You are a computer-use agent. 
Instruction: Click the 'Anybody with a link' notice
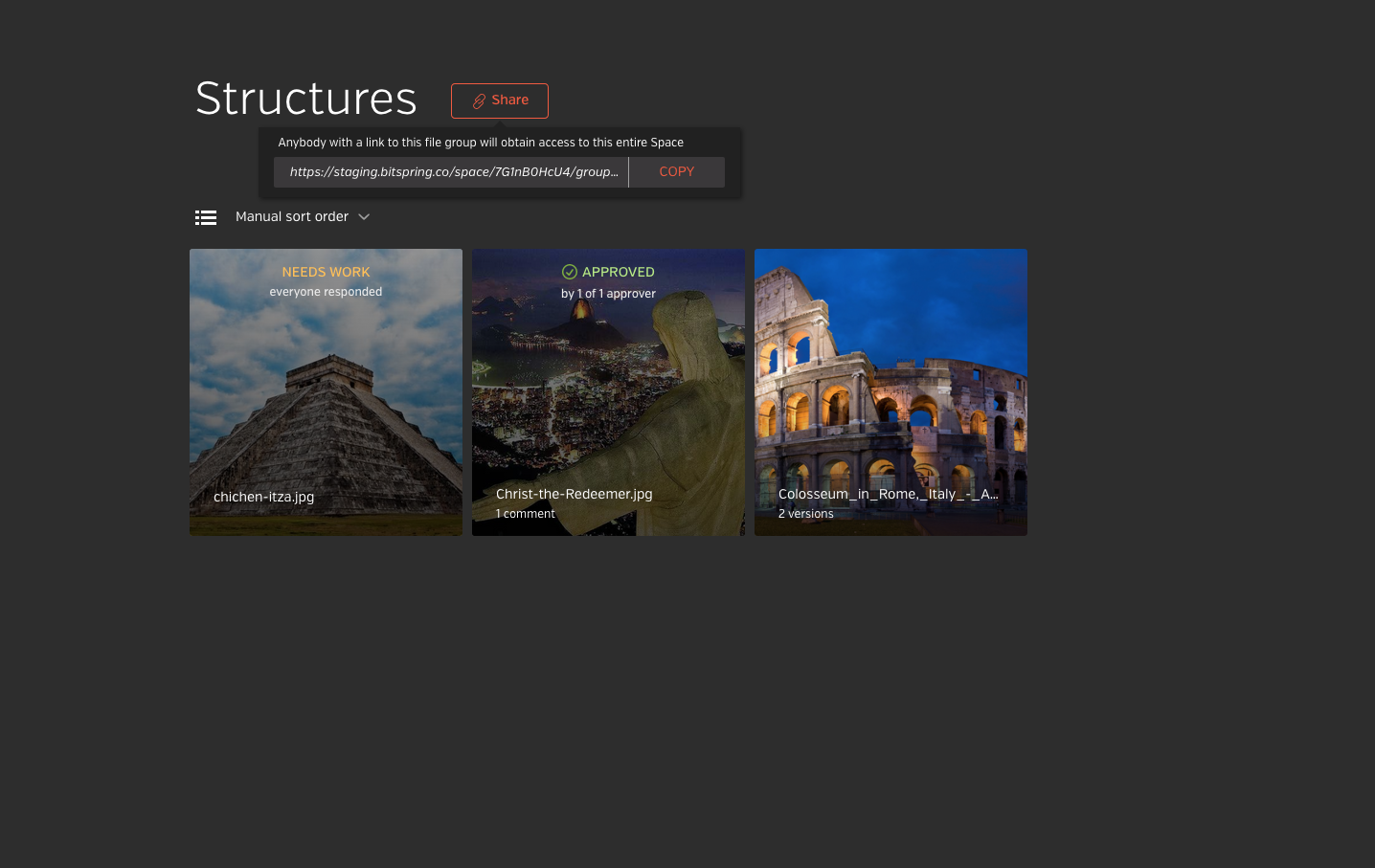point(481,143)
